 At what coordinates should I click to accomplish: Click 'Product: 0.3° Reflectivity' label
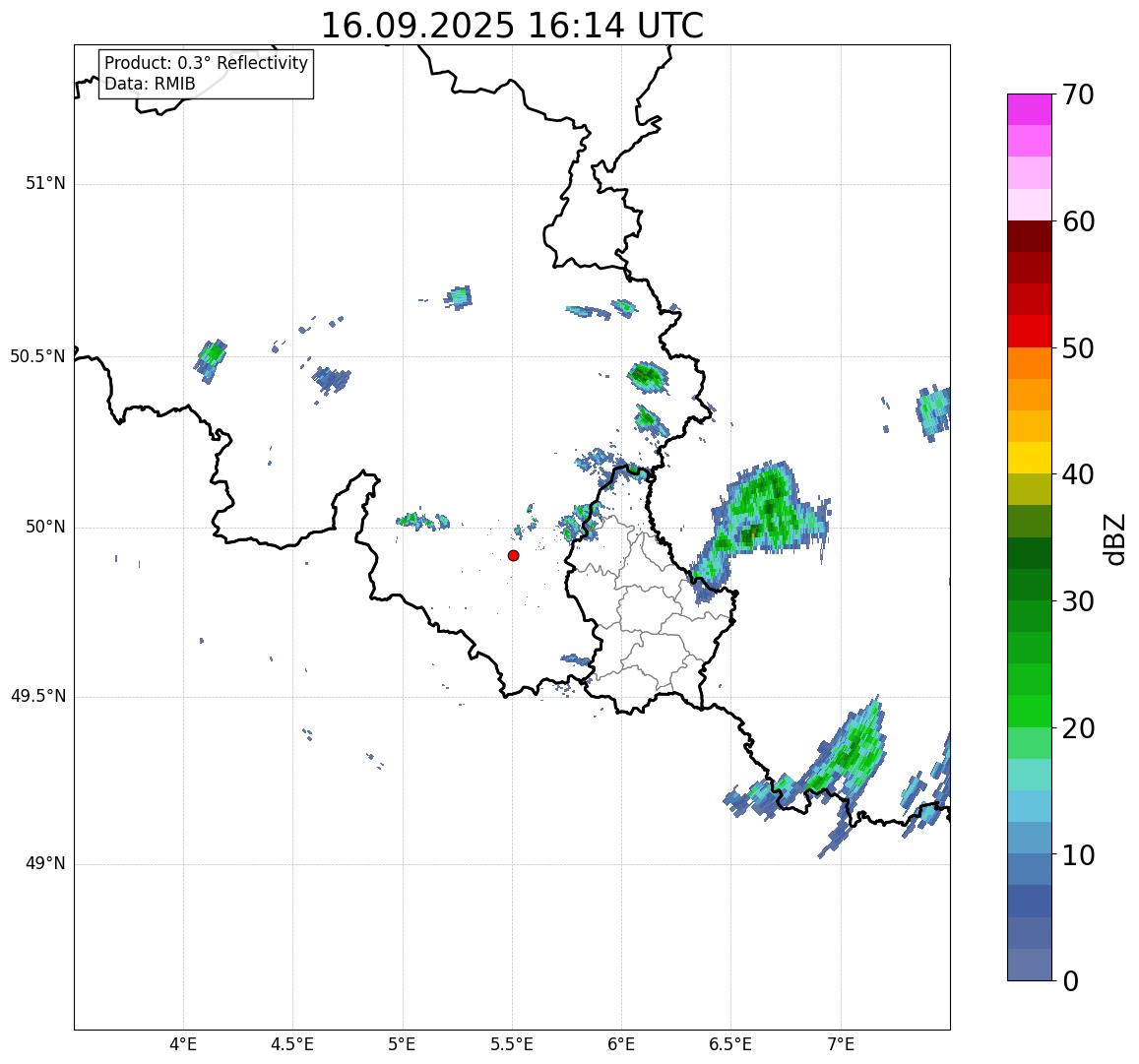click(x=207, y=63)
